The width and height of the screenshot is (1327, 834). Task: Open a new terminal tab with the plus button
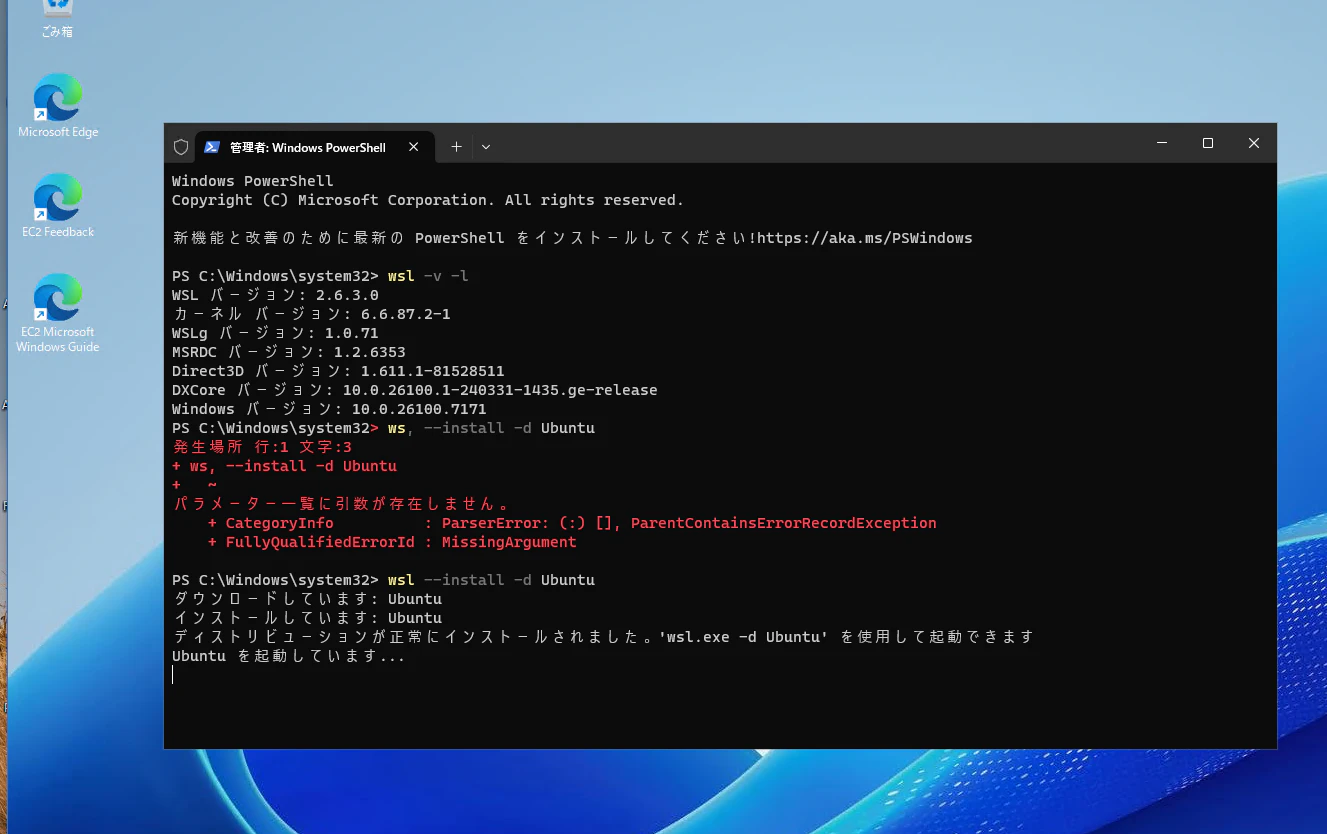[456, 146]
